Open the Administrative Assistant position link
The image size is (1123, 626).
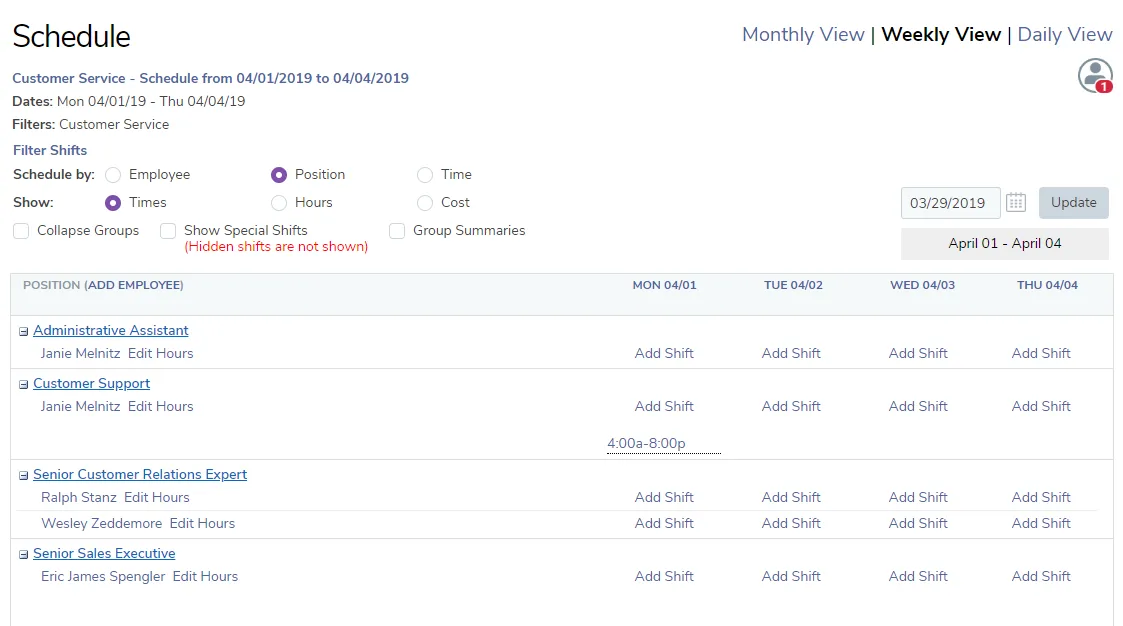(x=110, y=330)
